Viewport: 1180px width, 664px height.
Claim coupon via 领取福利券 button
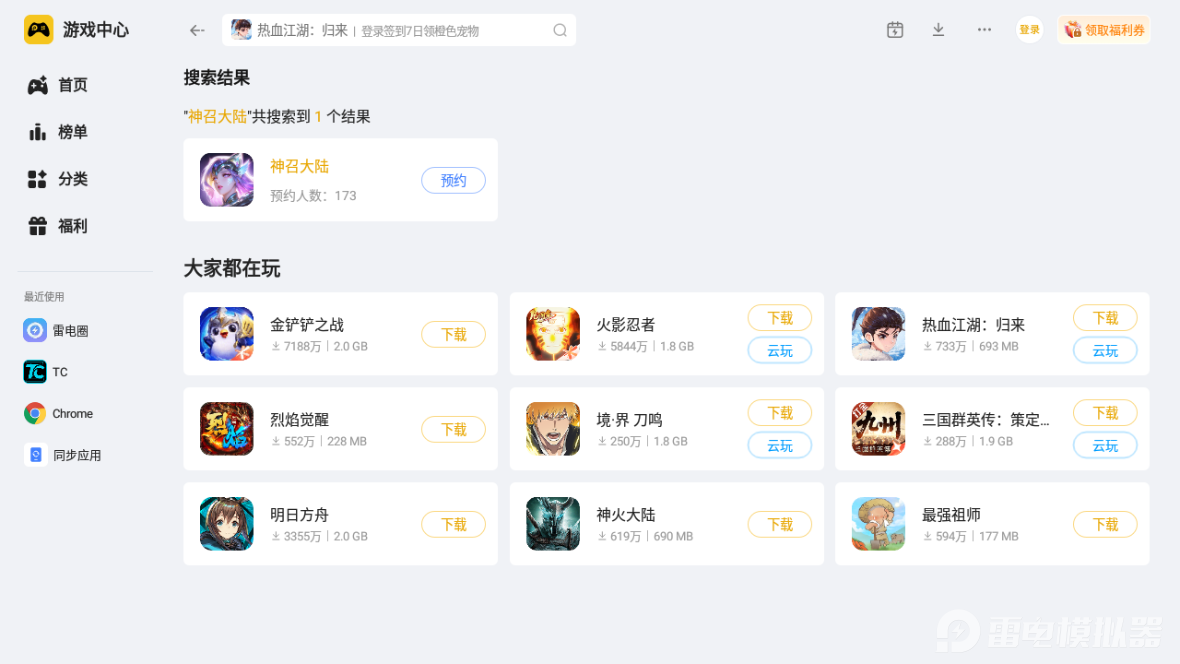pyautogui.click(x=1104, y=30)
